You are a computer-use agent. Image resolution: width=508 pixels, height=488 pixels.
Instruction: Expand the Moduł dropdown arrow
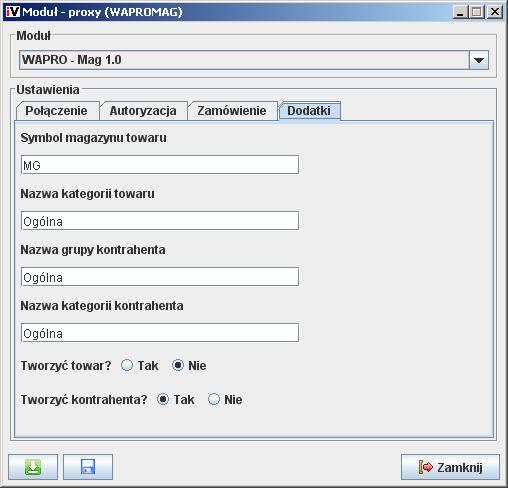pos(479,60)
